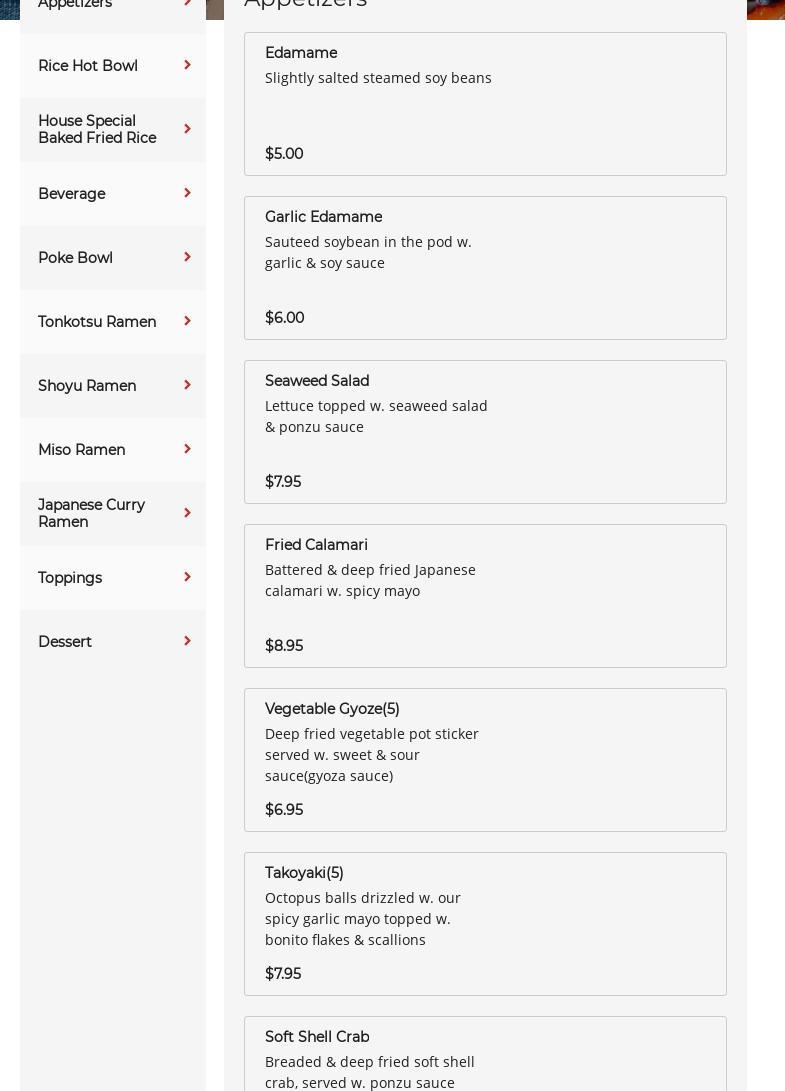Choose the Edamame menu item
The image size is (785, 1091).
485,104
